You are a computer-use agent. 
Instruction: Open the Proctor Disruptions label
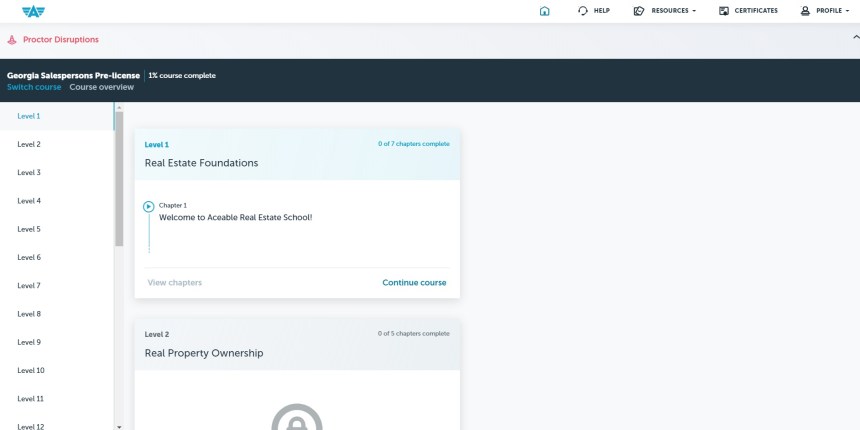pyautogui.click(x=61, y=39)
